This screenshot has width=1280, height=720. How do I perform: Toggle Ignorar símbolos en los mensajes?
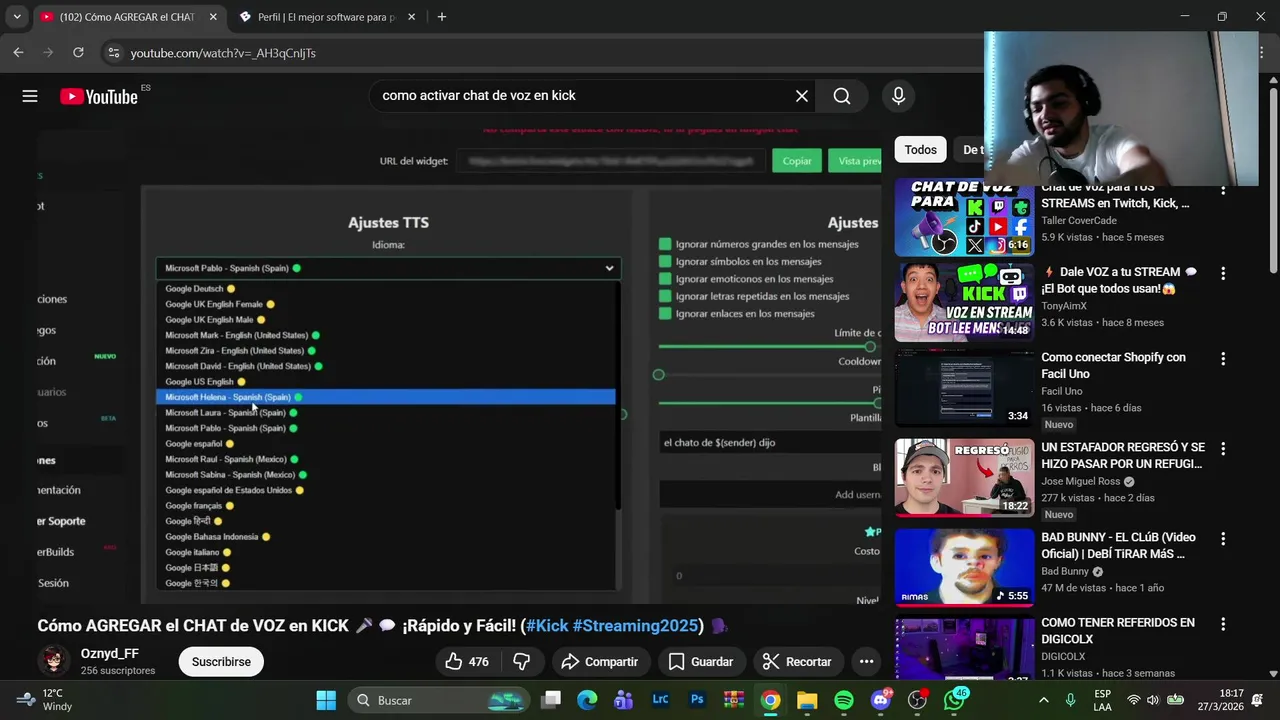coord(665,261)
